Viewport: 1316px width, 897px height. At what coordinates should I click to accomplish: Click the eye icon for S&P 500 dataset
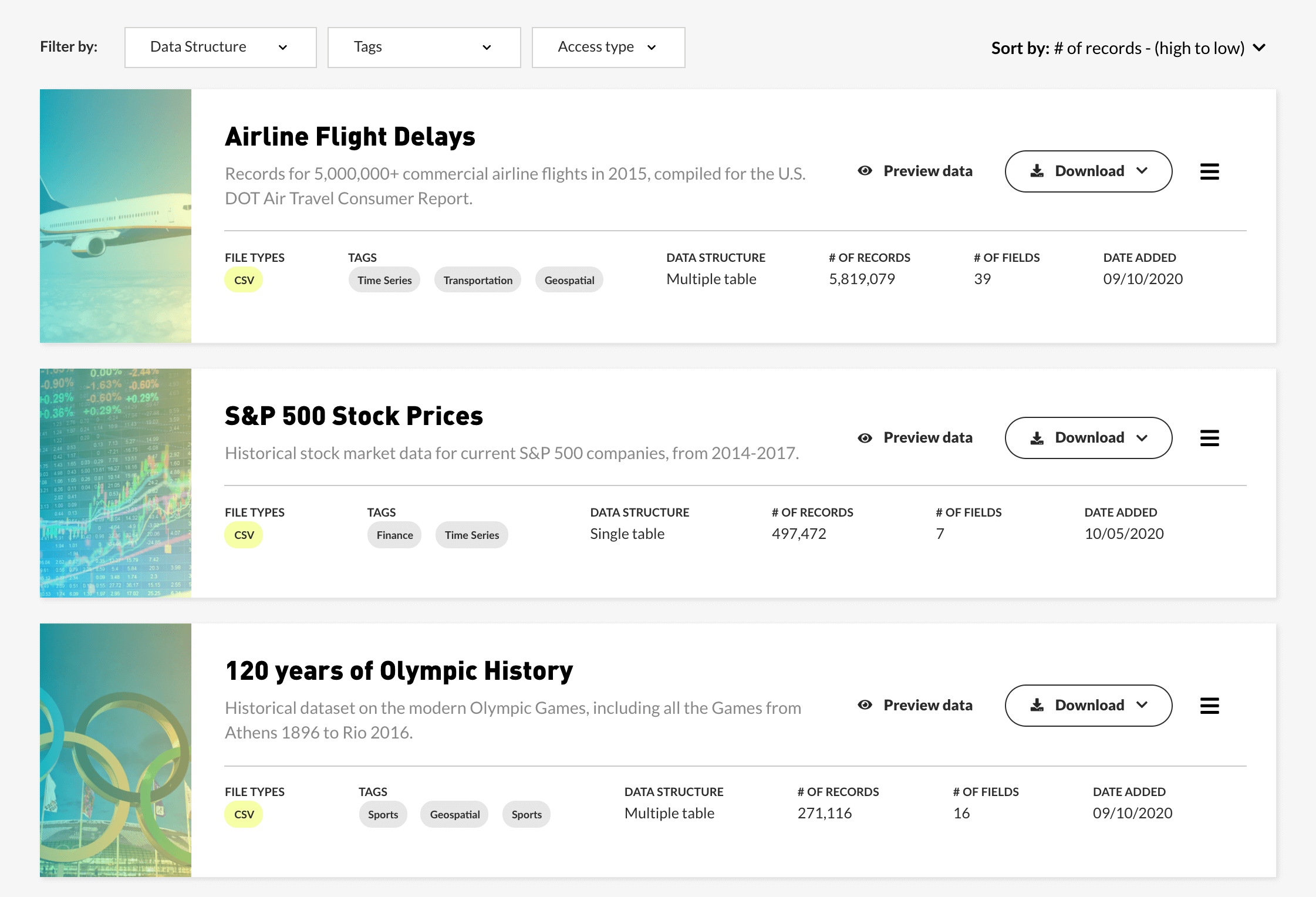[x=865, y=438]
